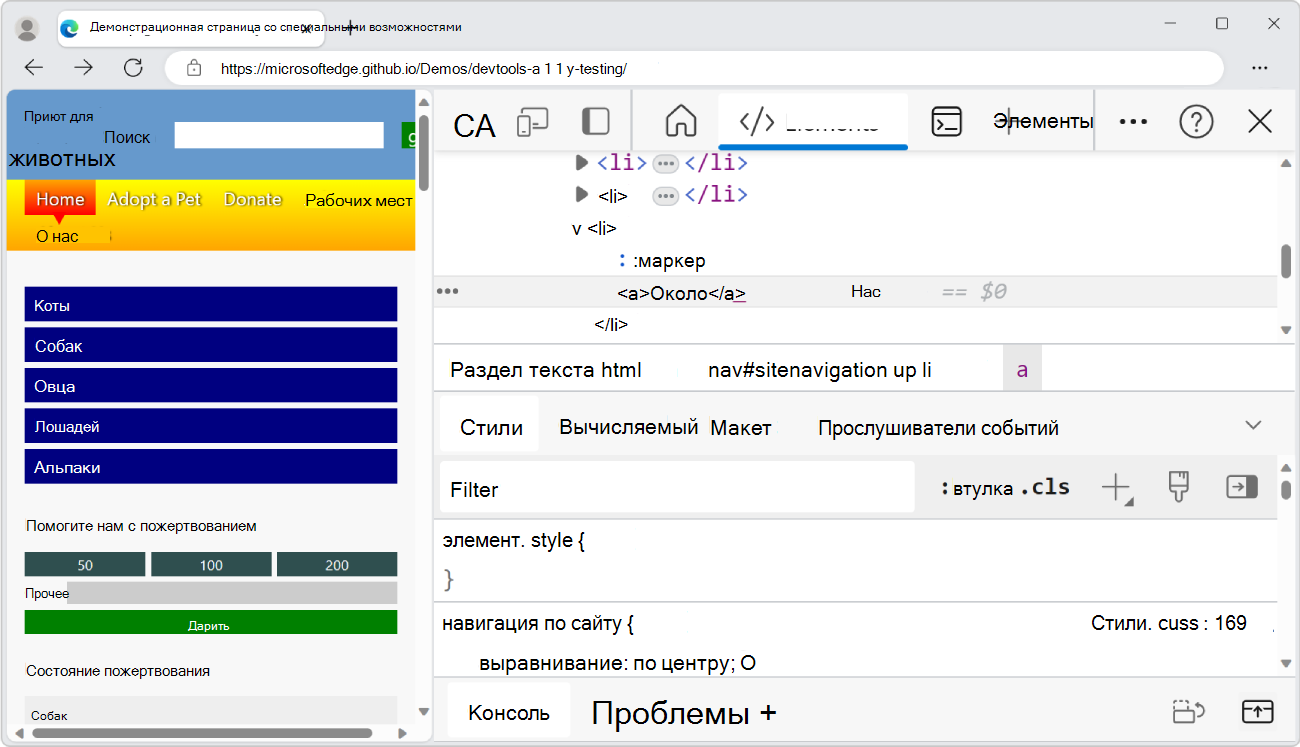The height and width of the screenshot is (747, 1300).
Task: Open the ellipsis expander inside the li node
Action: coord(666,195)
